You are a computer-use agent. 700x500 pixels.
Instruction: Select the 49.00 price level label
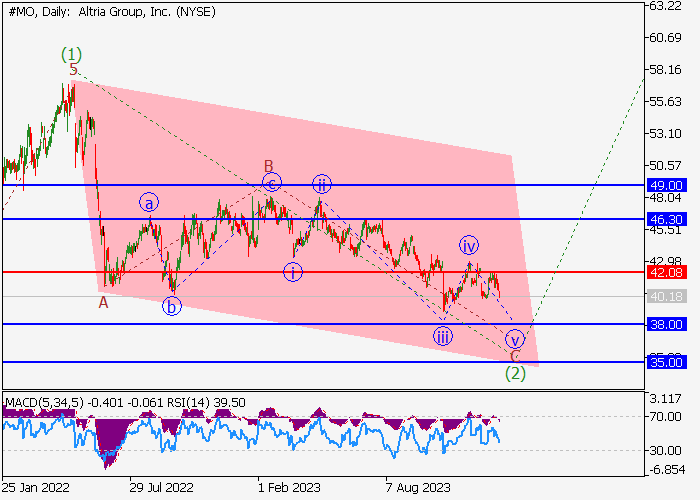pos(667,185)
